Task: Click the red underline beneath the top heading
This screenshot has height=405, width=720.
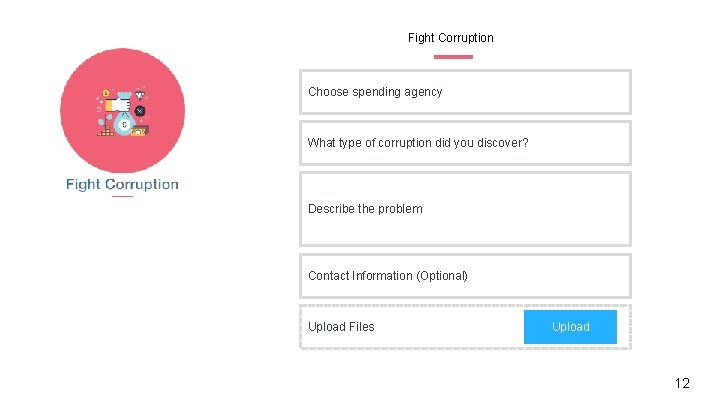Action: coord(454,57)
